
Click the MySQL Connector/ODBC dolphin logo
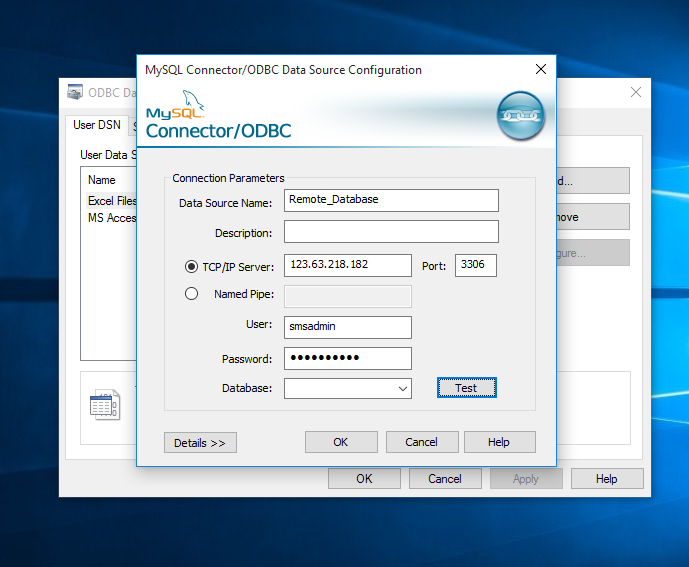coord(218,117)
